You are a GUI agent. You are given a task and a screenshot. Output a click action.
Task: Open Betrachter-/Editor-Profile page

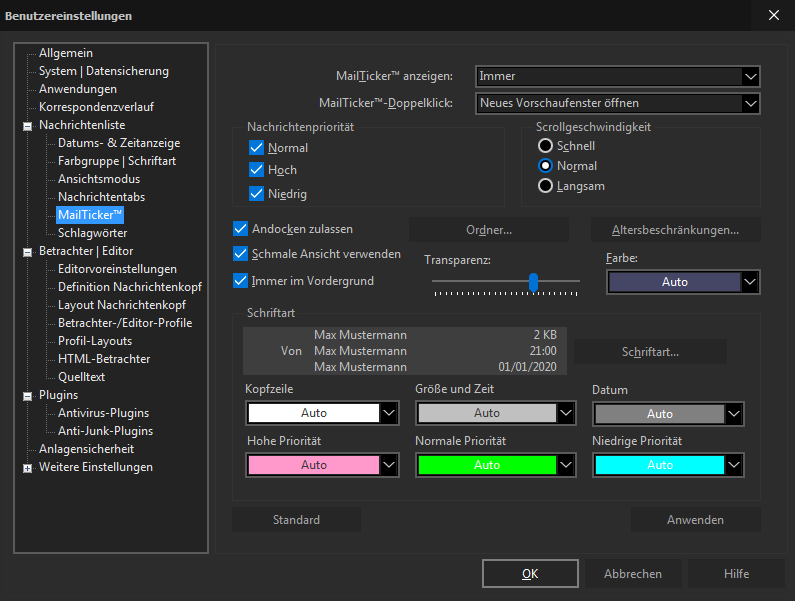pos(125,323)
